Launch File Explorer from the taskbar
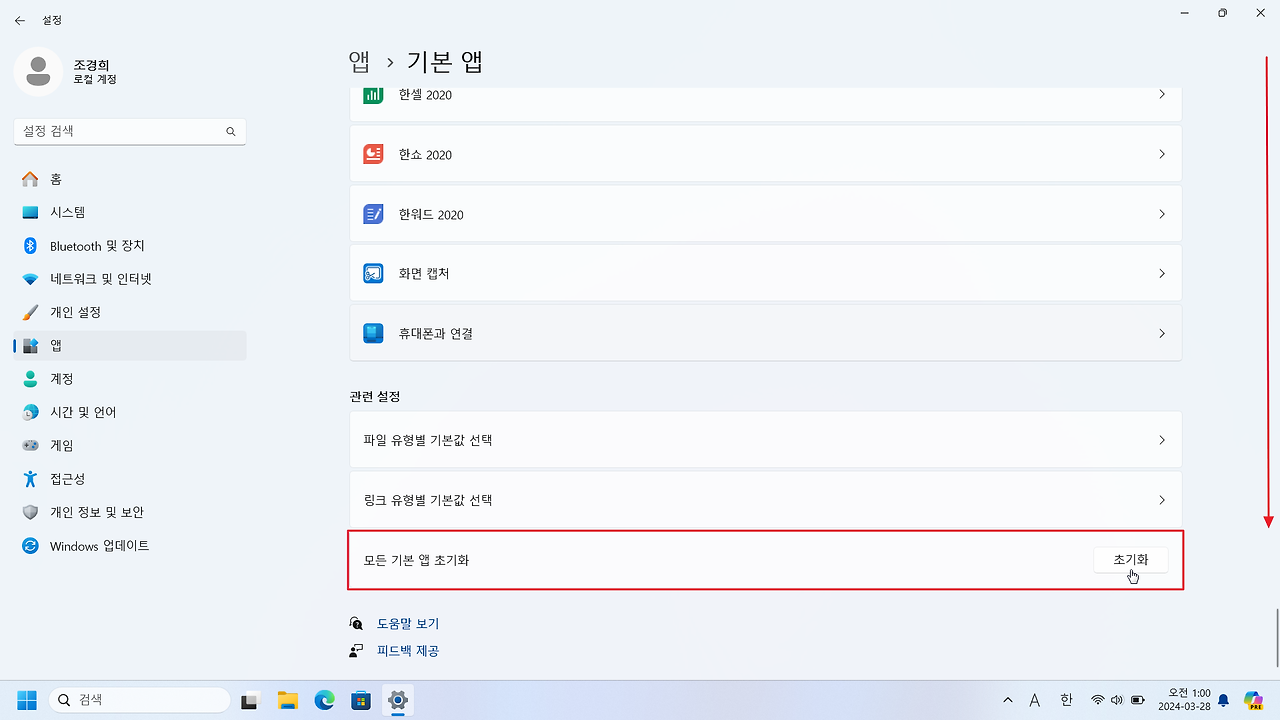The height and width of the screenshot is (720, 1280). pos(288,700)
